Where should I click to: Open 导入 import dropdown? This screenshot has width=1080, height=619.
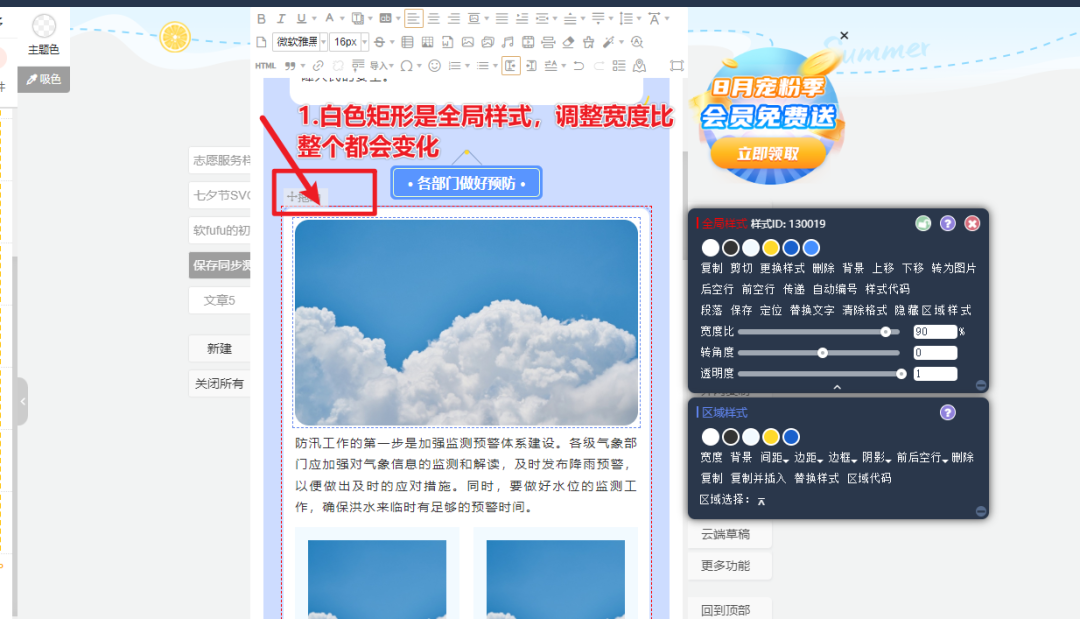click(x=382, y=66)
